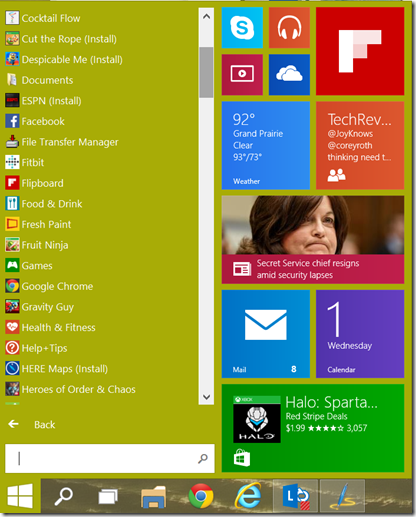Click the Google Chrome icon in app list
The width and height of the screenshot is (416, 517).
click(x=12, y=286)
